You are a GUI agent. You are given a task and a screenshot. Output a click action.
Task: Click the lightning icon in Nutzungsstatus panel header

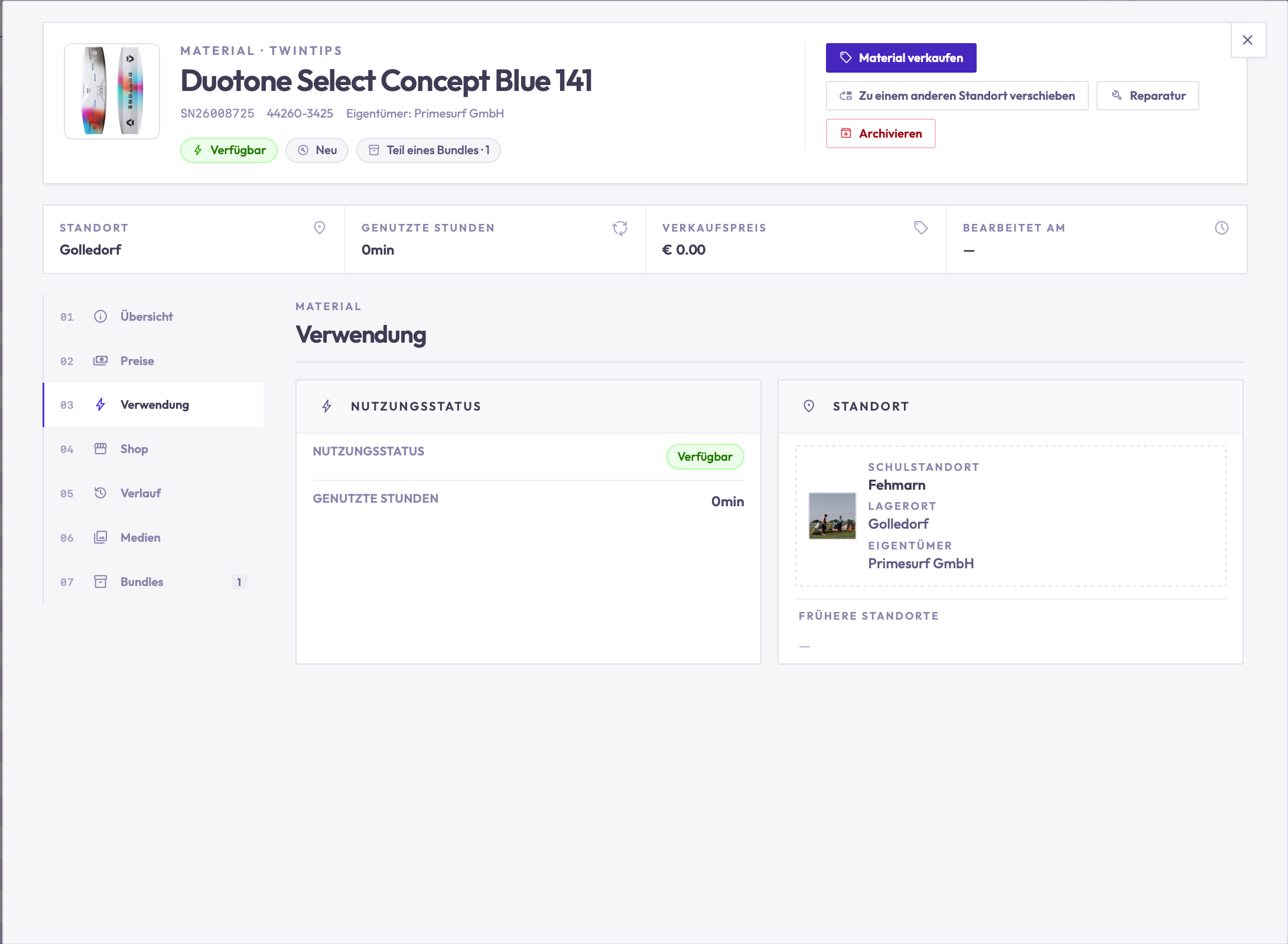pos(327,406)
